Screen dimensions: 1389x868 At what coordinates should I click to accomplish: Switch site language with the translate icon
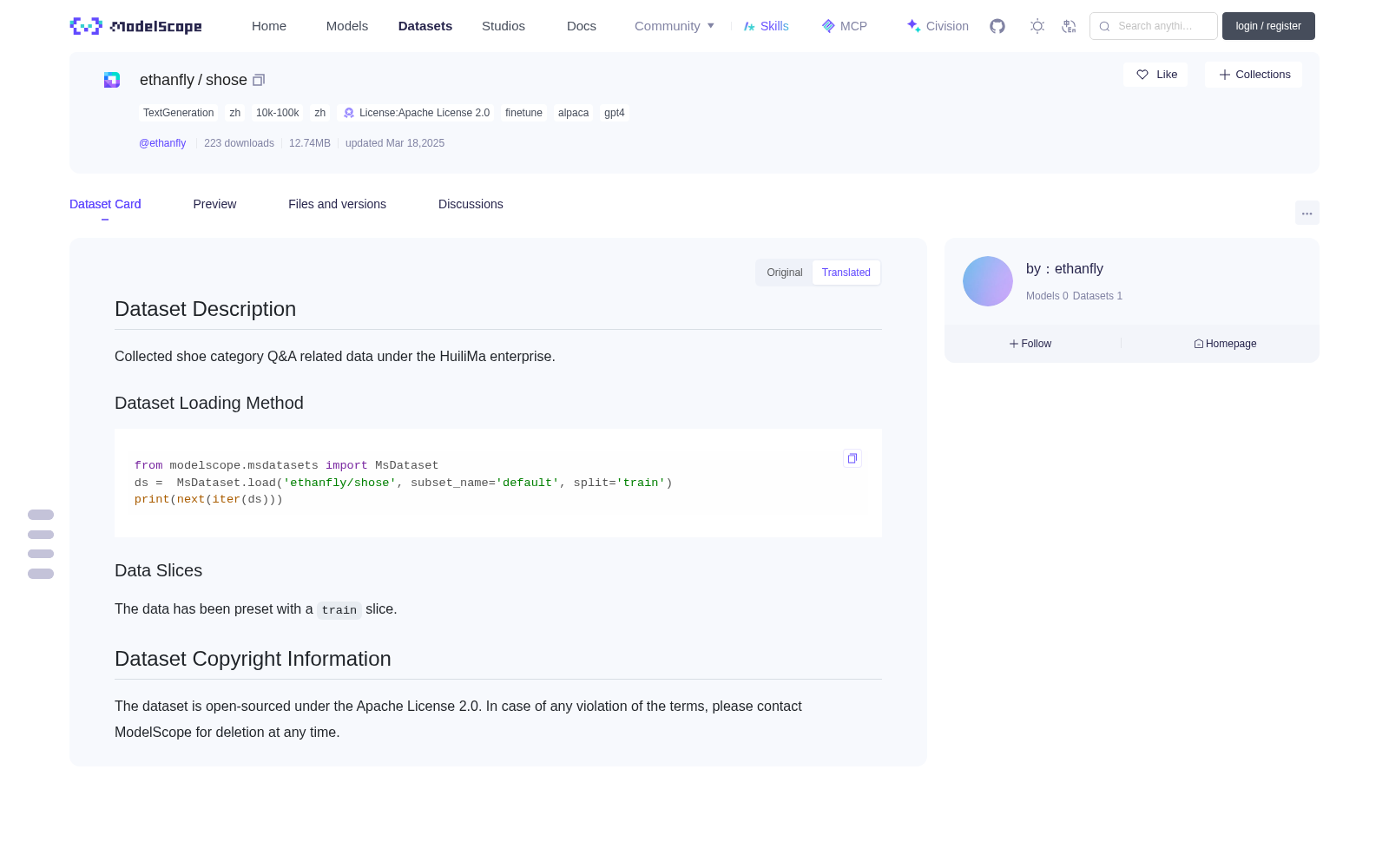pyautogui.click(x=1069, y=26)
